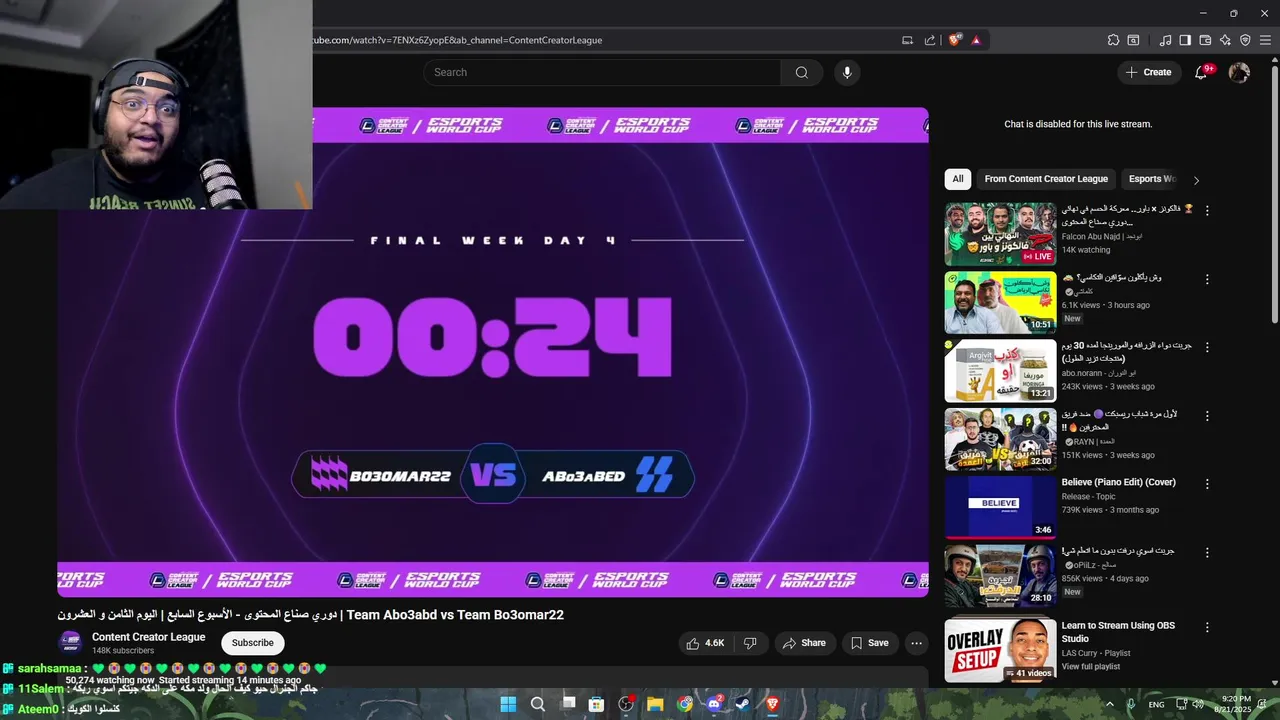This screenshot has height=720, width=1280.
Task: Open the media playlist music note icon
Action: [x=1165, y=40]
